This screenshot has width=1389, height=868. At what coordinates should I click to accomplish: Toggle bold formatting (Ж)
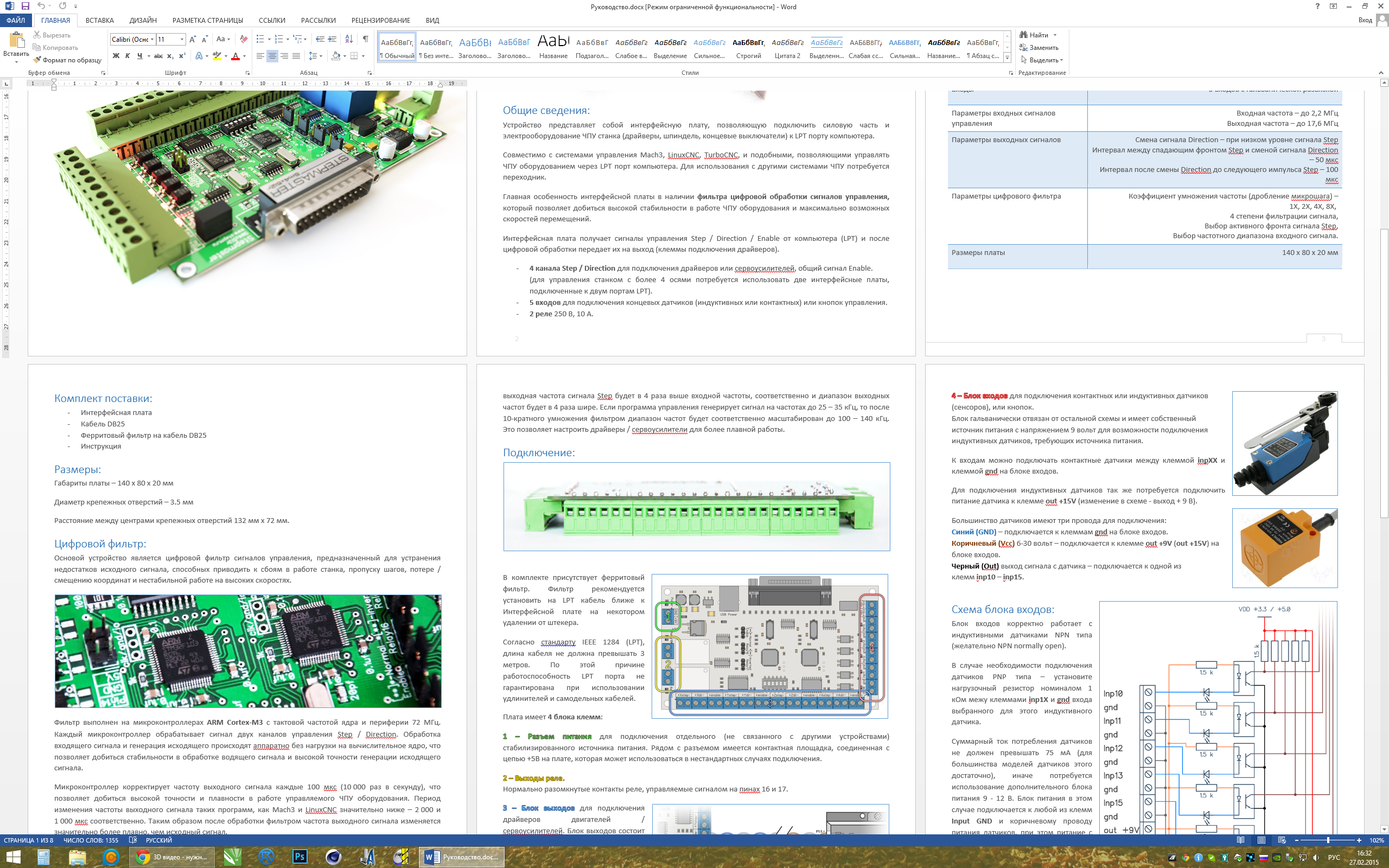coord(116,56)
